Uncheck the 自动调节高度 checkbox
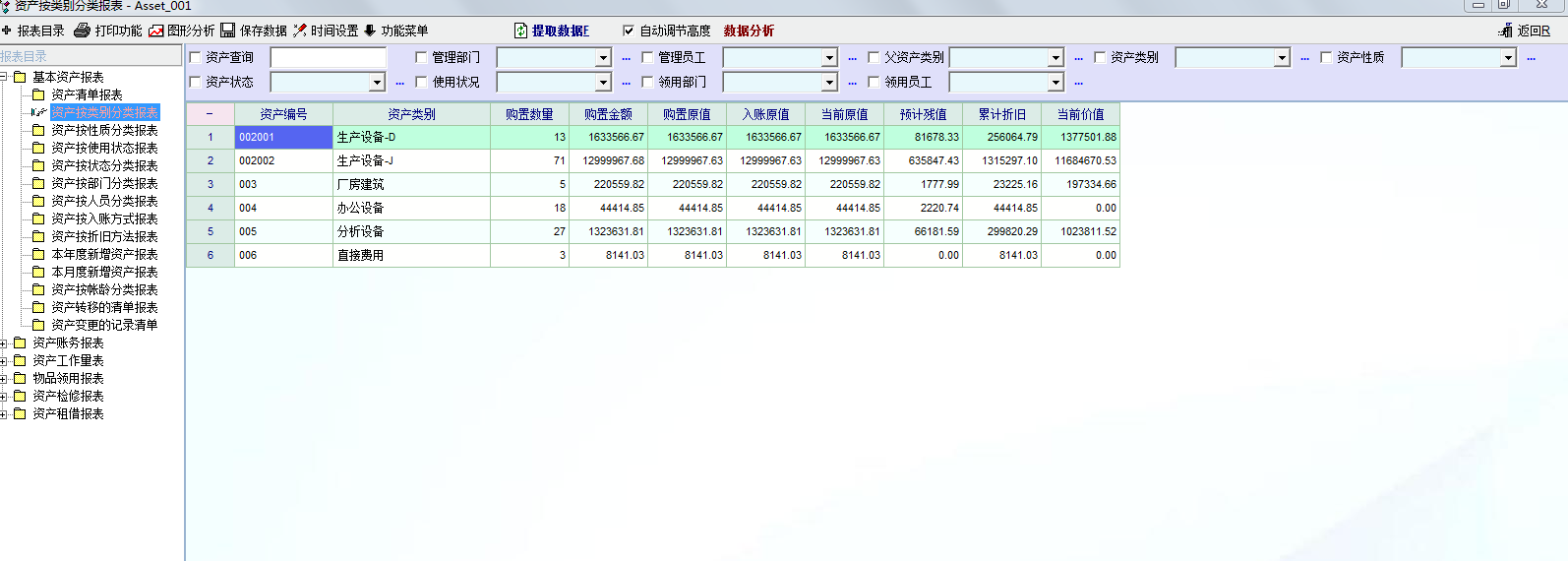1568x561 pixels. click(x=629, y=31)
